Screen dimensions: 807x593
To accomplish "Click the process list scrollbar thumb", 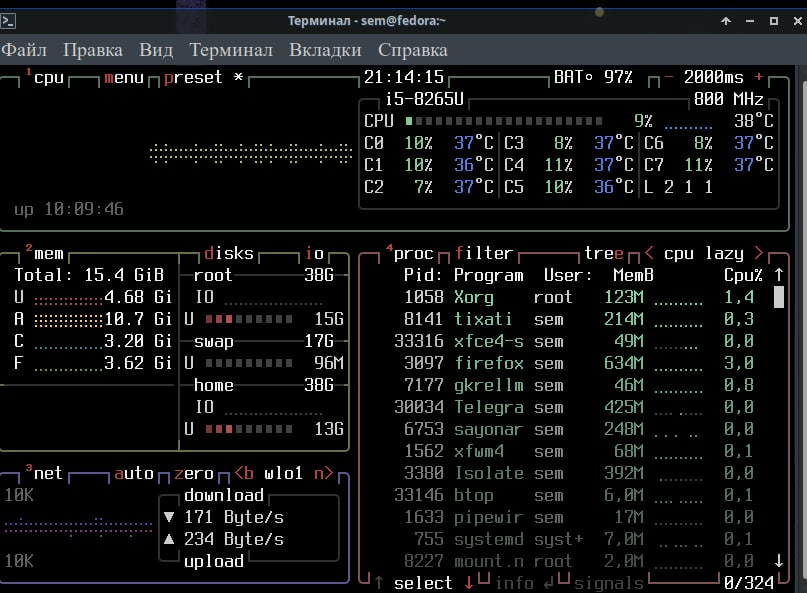I will tap(779, 297).
